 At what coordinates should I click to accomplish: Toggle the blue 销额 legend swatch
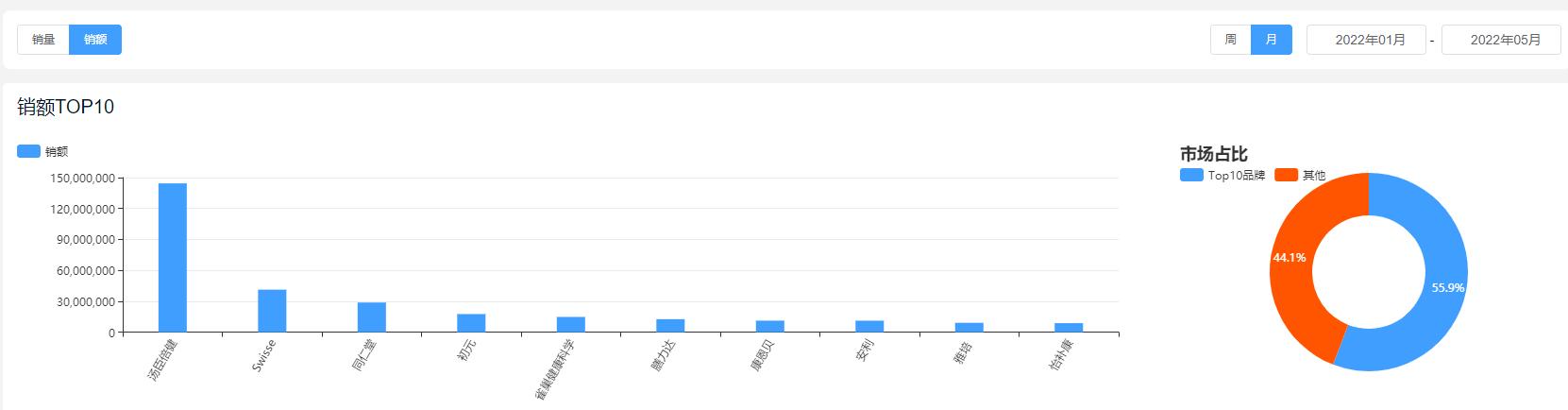point(29,151)
